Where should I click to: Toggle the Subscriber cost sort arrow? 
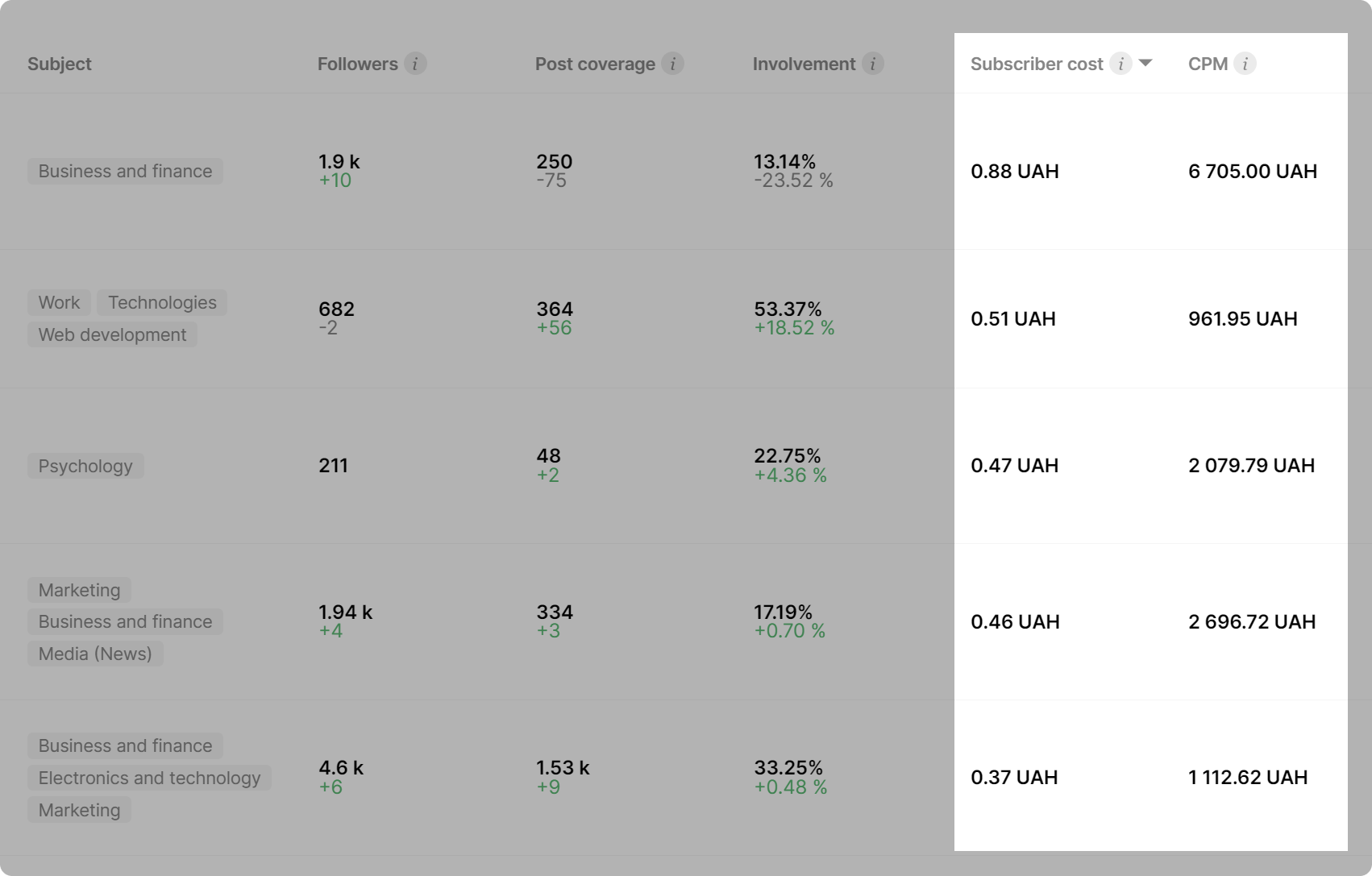(1145, 63)
